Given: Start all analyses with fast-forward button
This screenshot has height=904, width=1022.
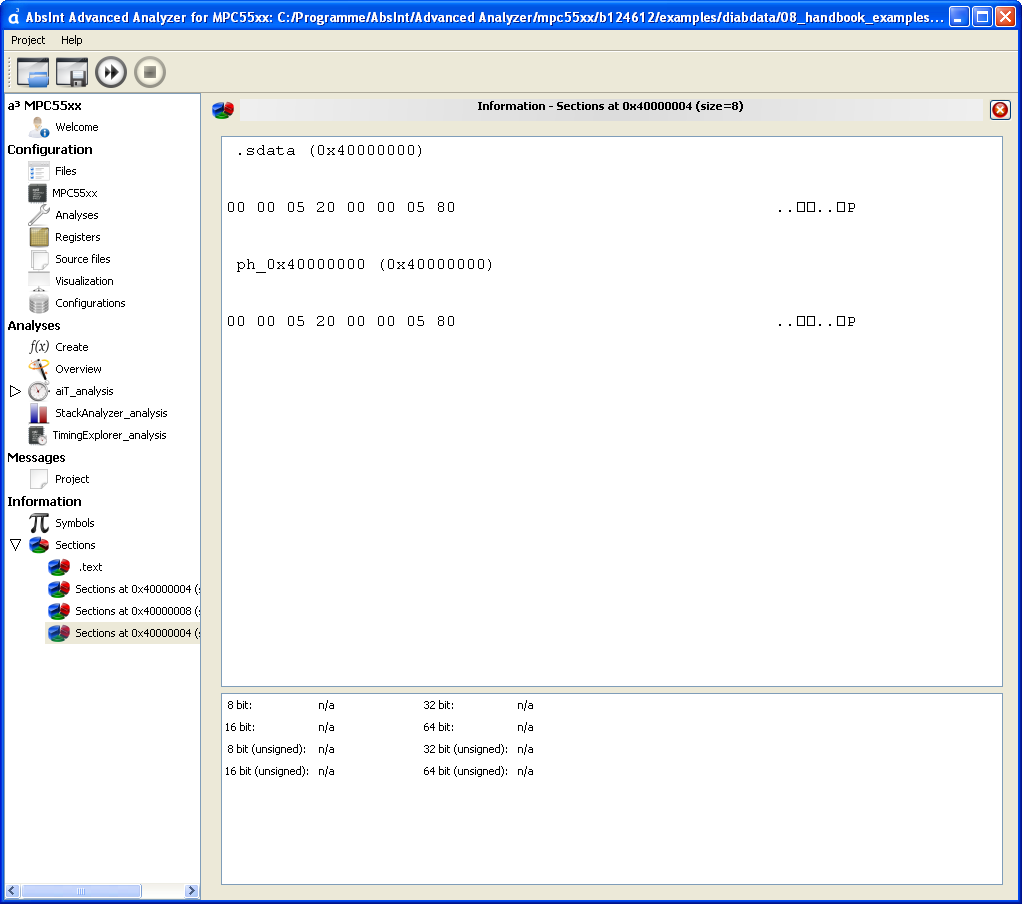Looking at the screenshot, I should [x=111, y=72].
